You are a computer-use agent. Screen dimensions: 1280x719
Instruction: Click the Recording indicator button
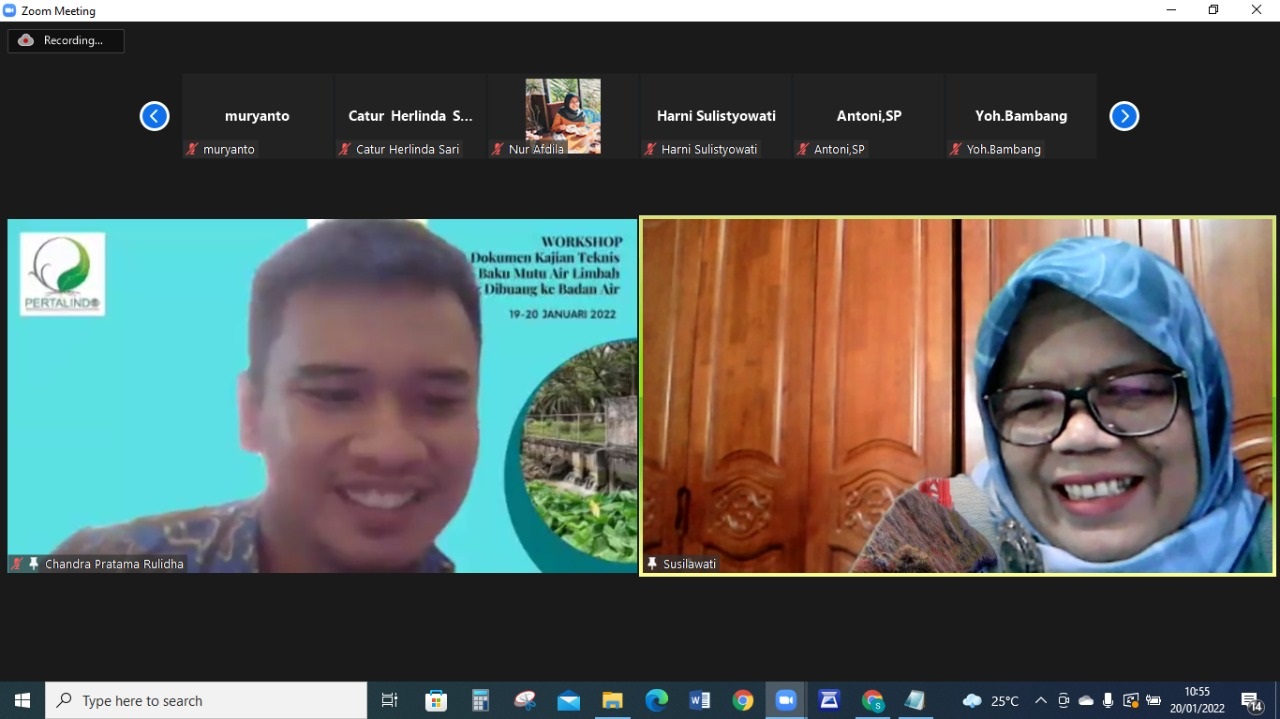click(66, 41)
